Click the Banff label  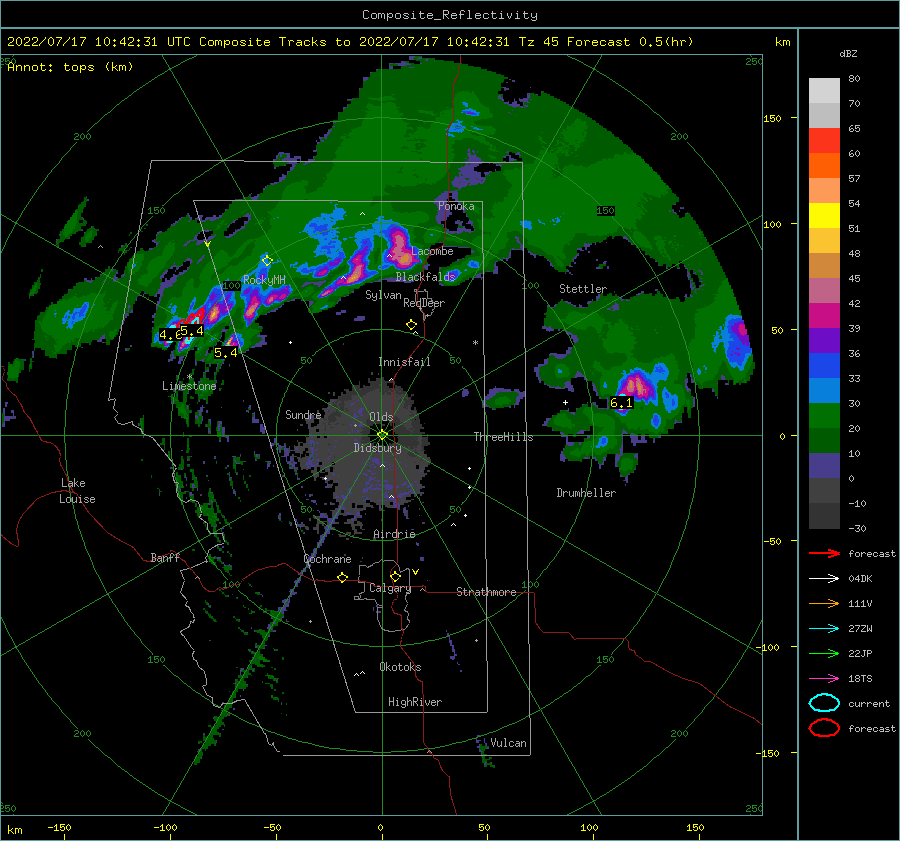pyautogui.click(x=165, y=557)
